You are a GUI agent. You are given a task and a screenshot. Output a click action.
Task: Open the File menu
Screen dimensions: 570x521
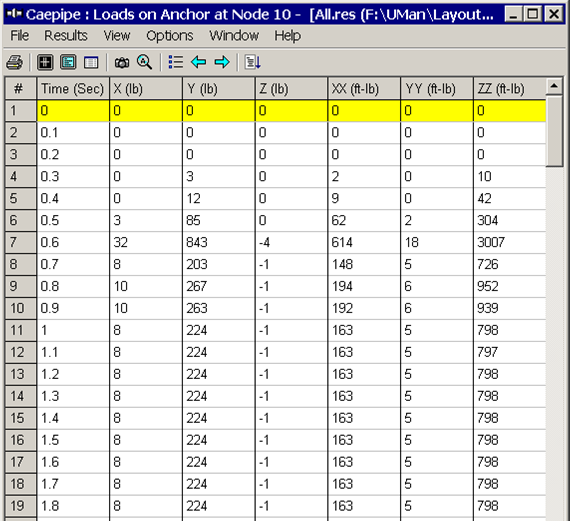tap(20, 36)
